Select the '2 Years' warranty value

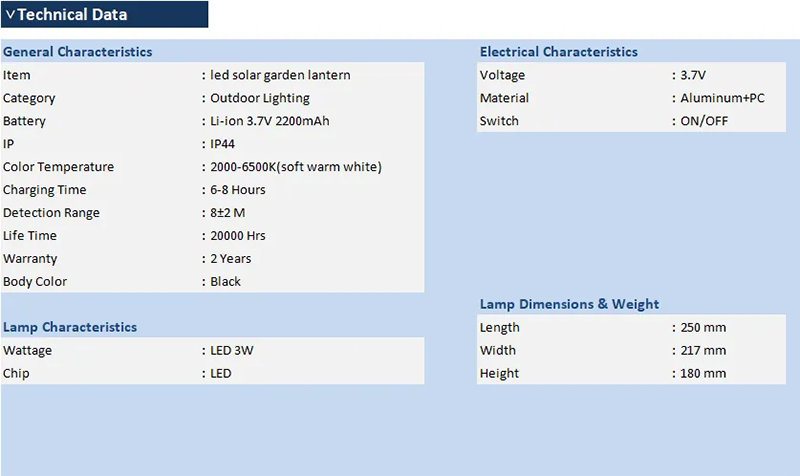[x=231, y=259]
